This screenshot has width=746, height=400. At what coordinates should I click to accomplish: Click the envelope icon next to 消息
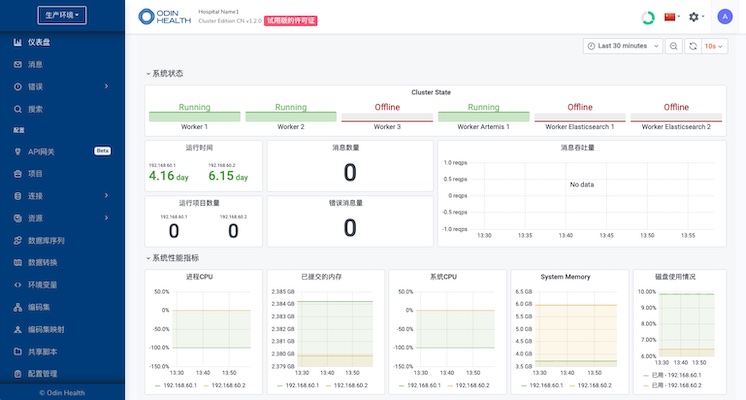pos(18,64)
